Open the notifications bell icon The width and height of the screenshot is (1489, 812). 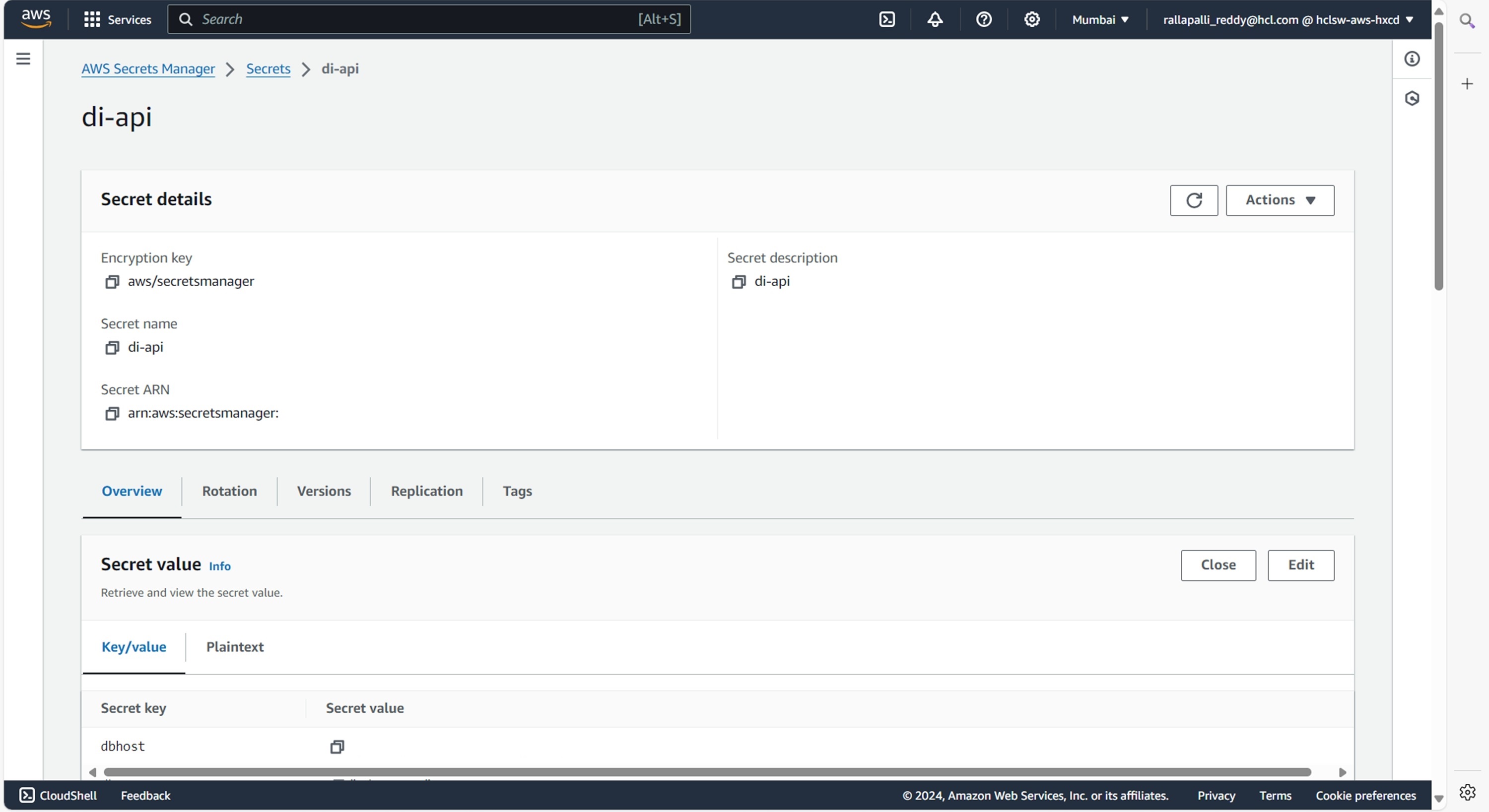point(935,20)
